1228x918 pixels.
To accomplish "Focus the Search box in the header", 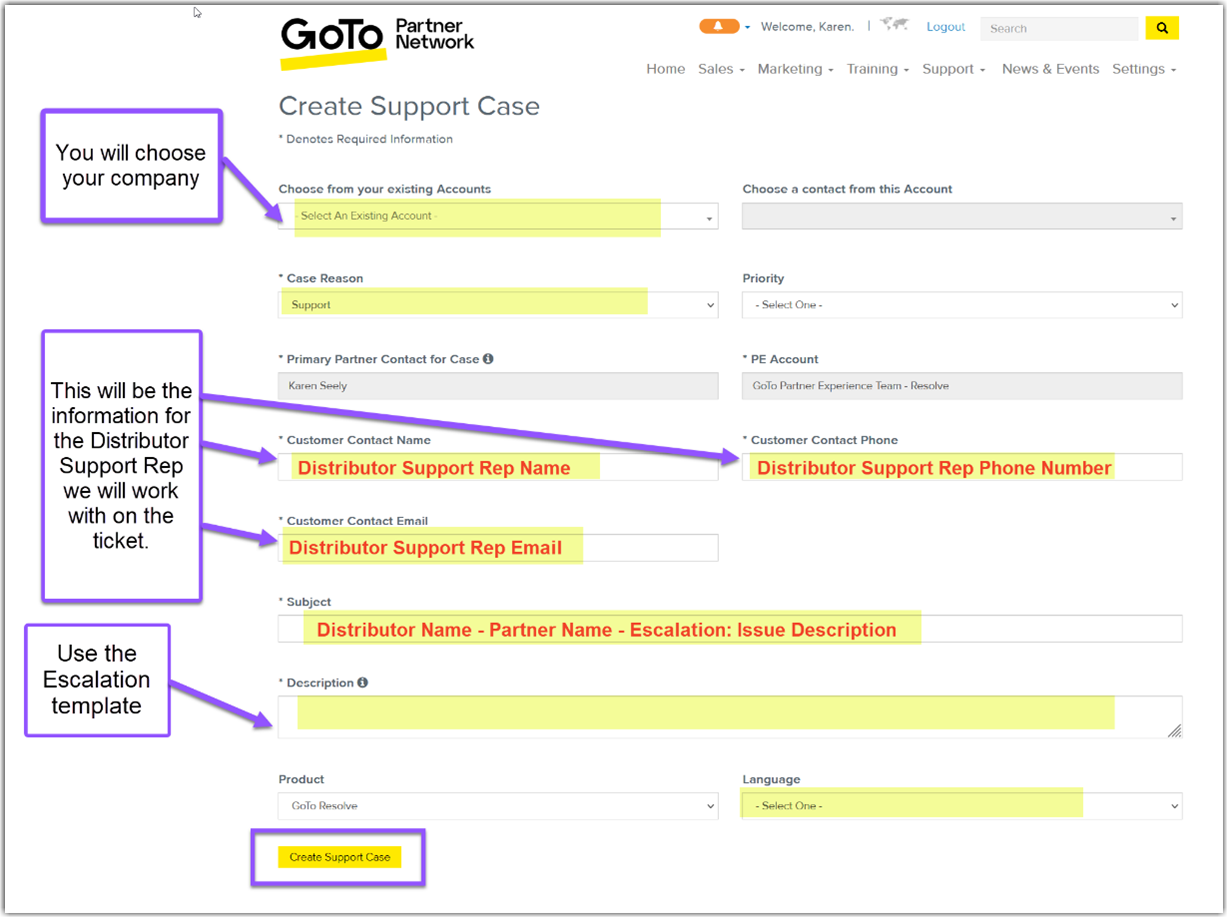I will pos(1059,29).
